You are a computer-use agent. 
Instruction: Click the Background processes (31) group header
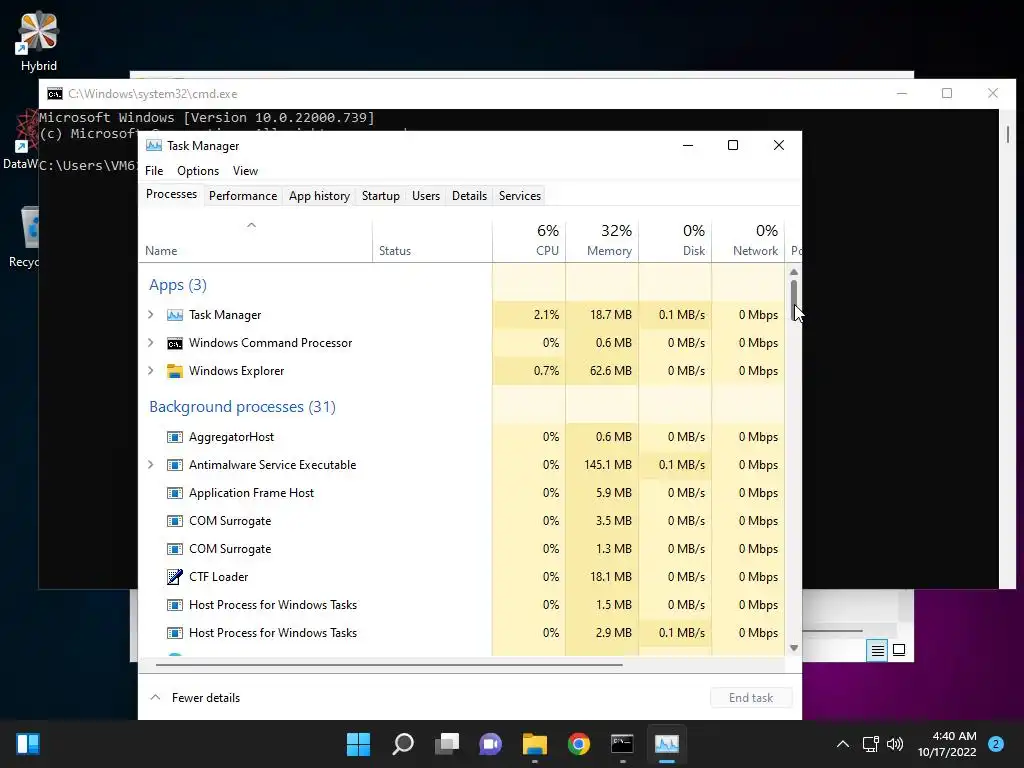pos(242,407)
